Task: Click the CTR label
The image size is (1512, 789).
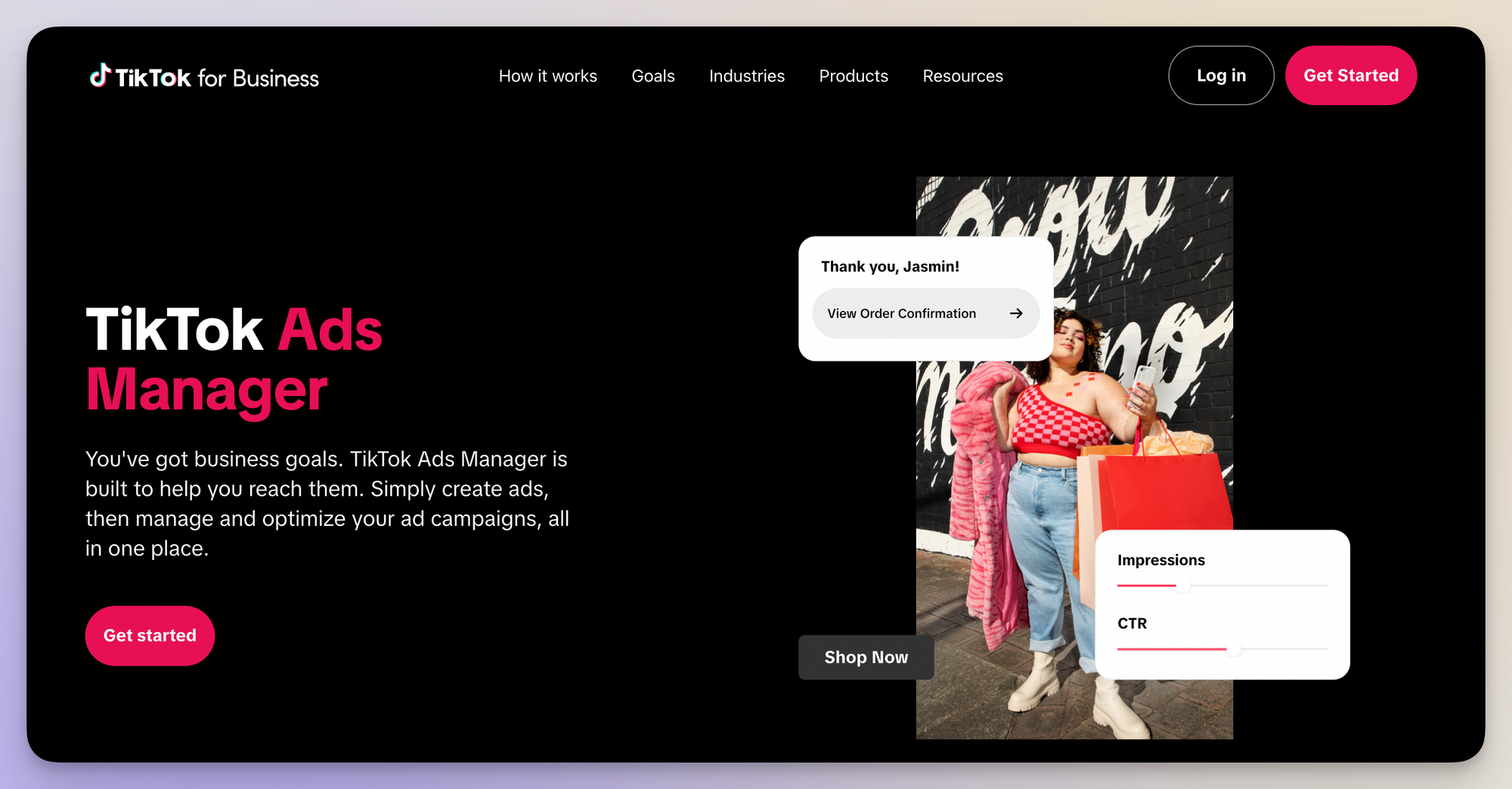Action: click(x=1132, y=623)
